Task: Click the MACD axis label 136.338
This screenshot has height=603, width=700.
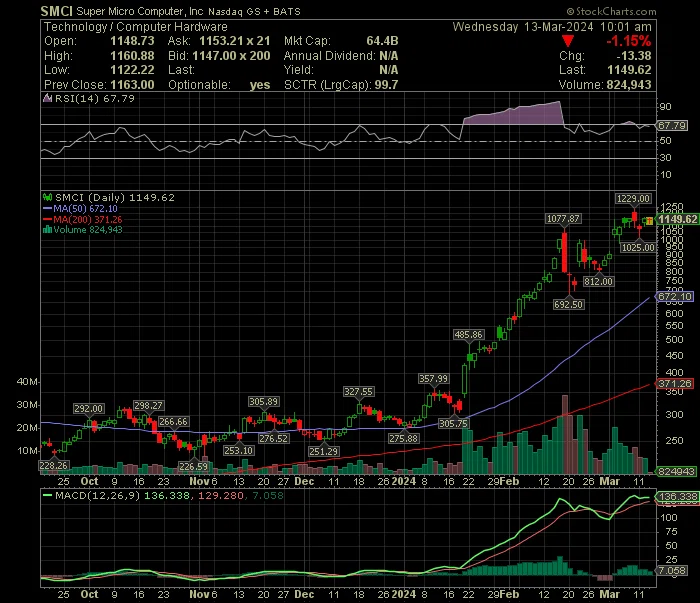Action: (677, 496)
